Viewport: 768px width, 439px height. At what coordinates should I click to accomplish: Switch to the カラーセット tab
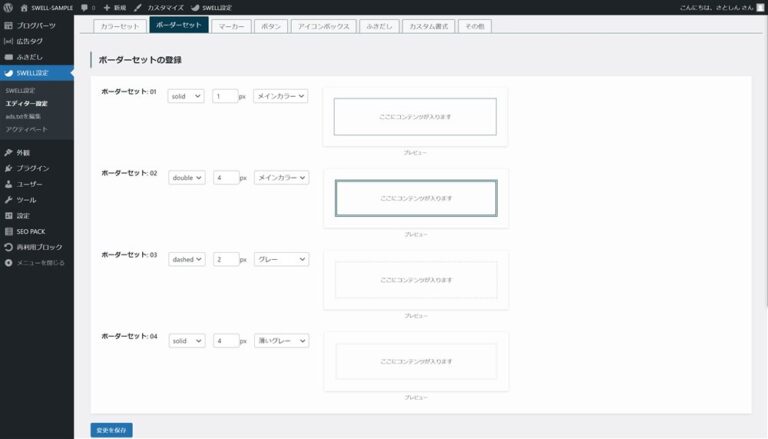(x=120, y=25)
